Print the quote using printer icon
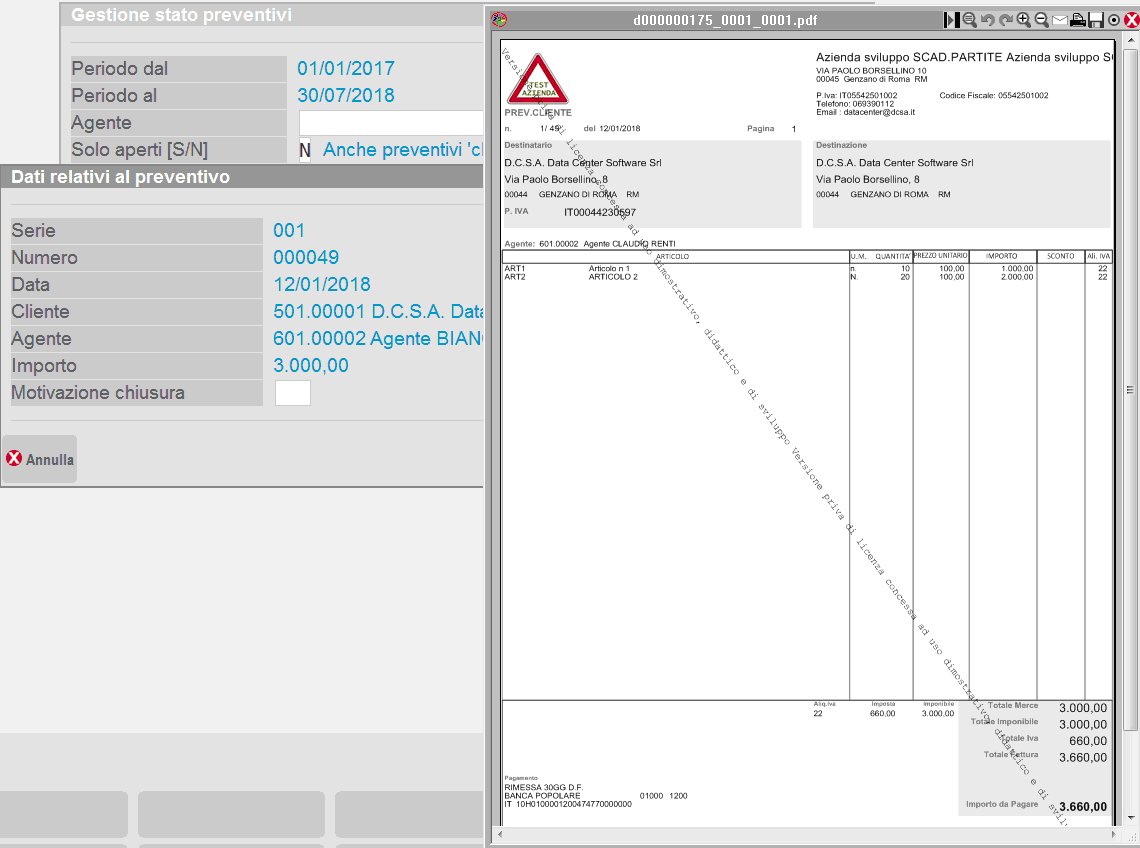Image resolution: width=1140 pixels, height=848 pixels. click(1078, 20)
